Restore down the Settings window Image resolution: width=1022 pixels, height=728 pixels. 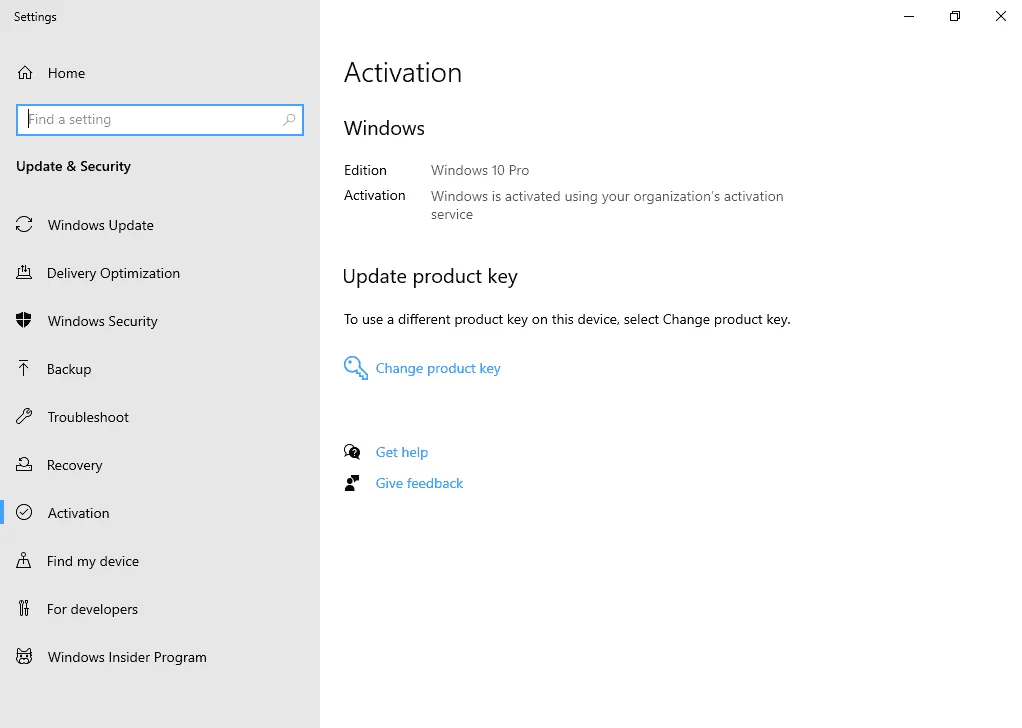pos(955,16)
